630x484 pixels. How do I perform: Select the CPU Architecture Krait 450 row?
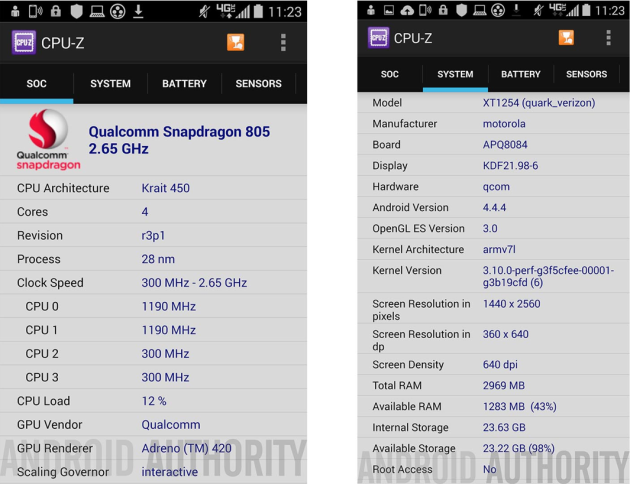154,188
